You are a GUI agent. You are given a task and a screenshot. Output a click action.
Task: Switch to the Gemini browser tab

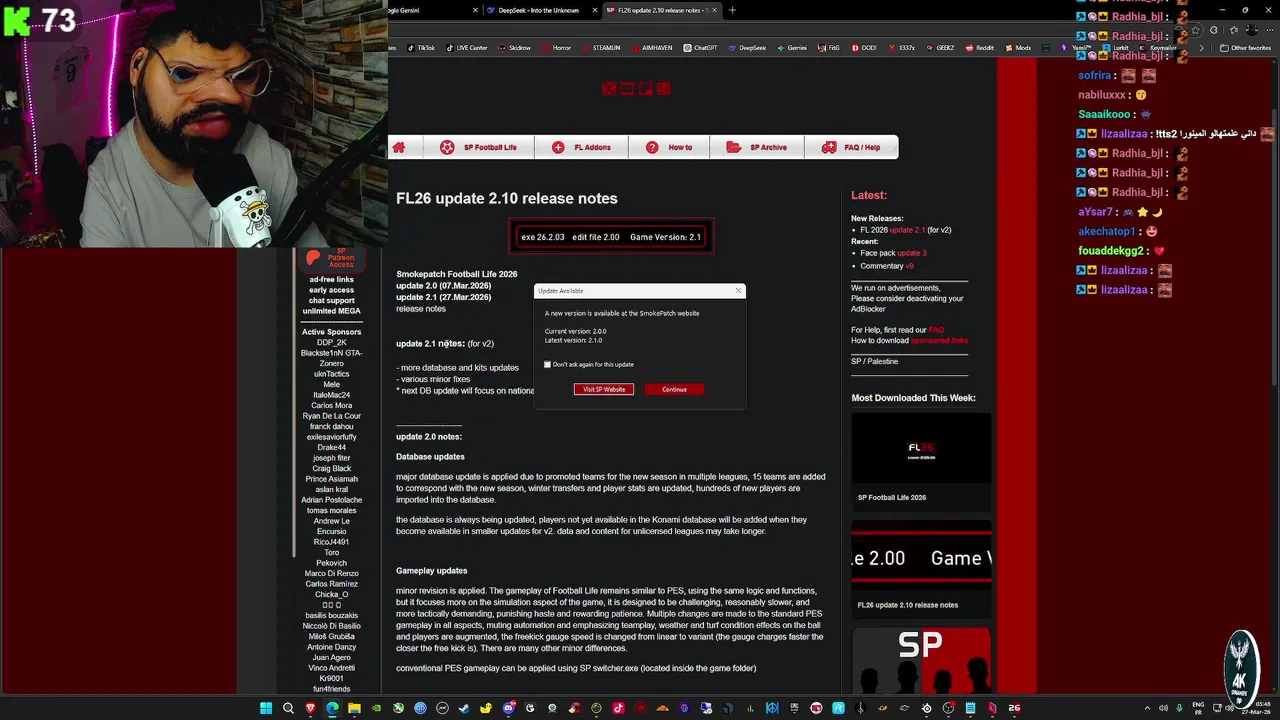[430, 10]
